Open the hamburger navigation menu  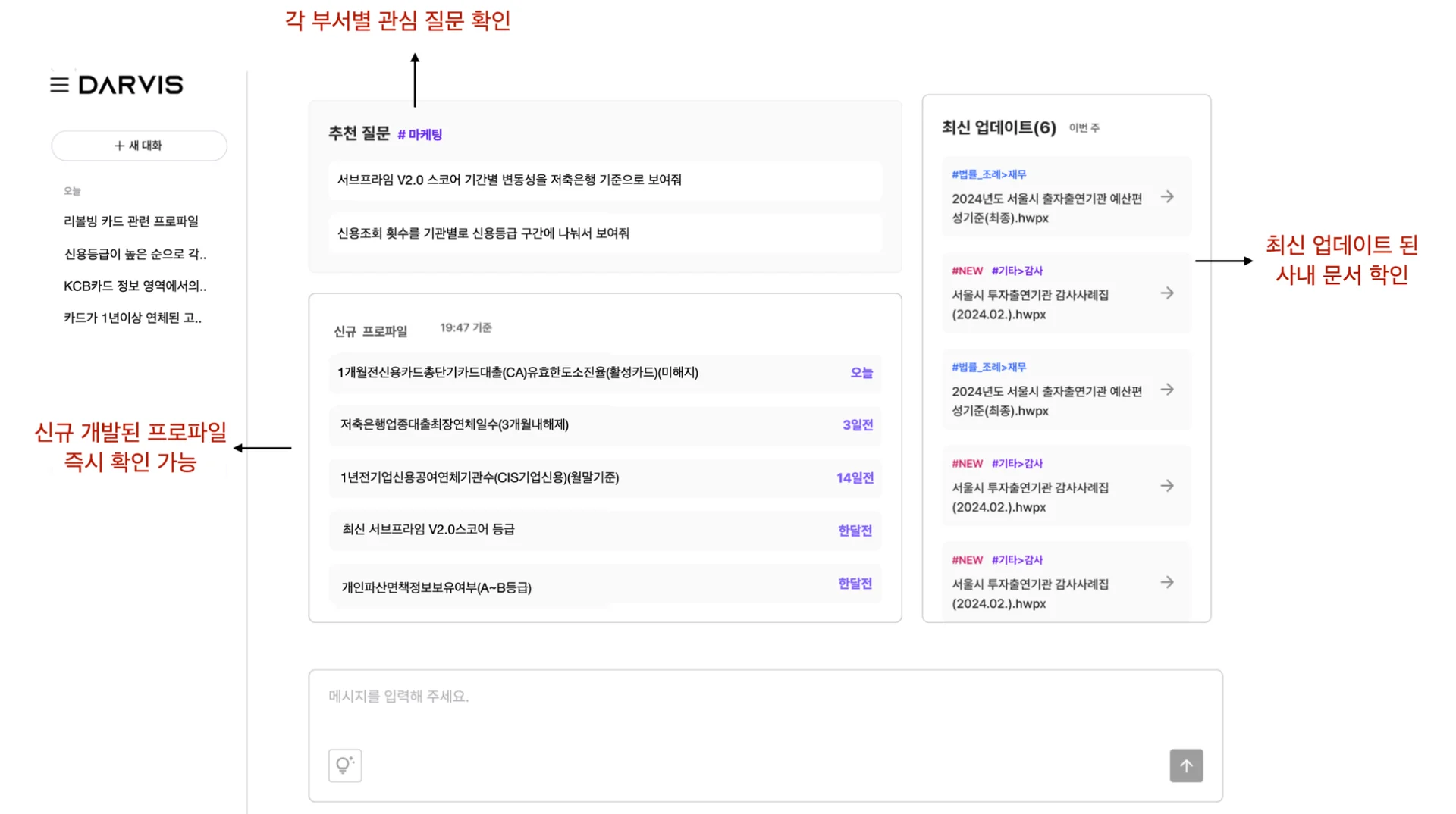60,84
